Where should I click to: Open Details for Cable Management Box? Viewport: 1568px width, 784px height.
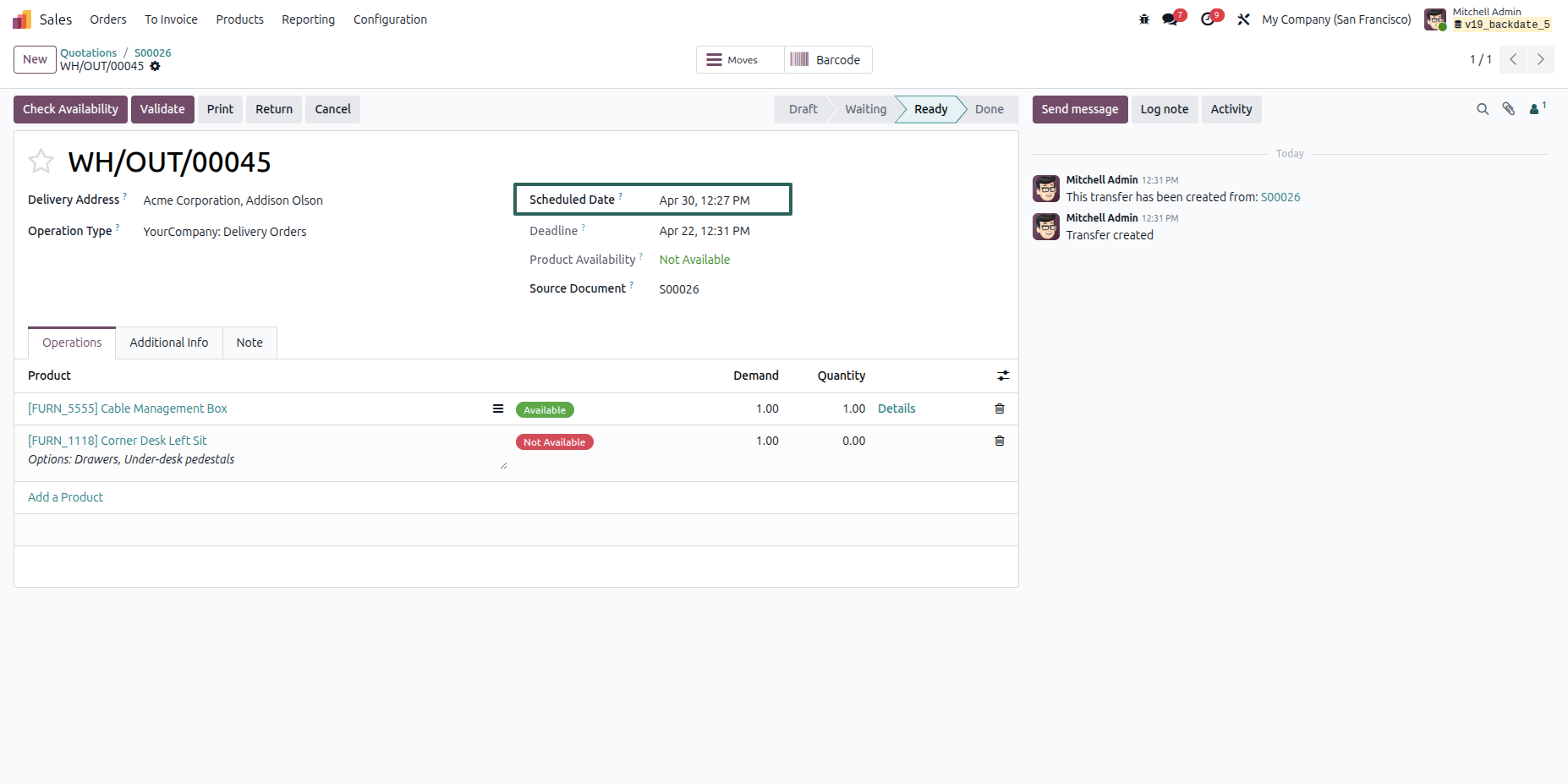(896, 408)
